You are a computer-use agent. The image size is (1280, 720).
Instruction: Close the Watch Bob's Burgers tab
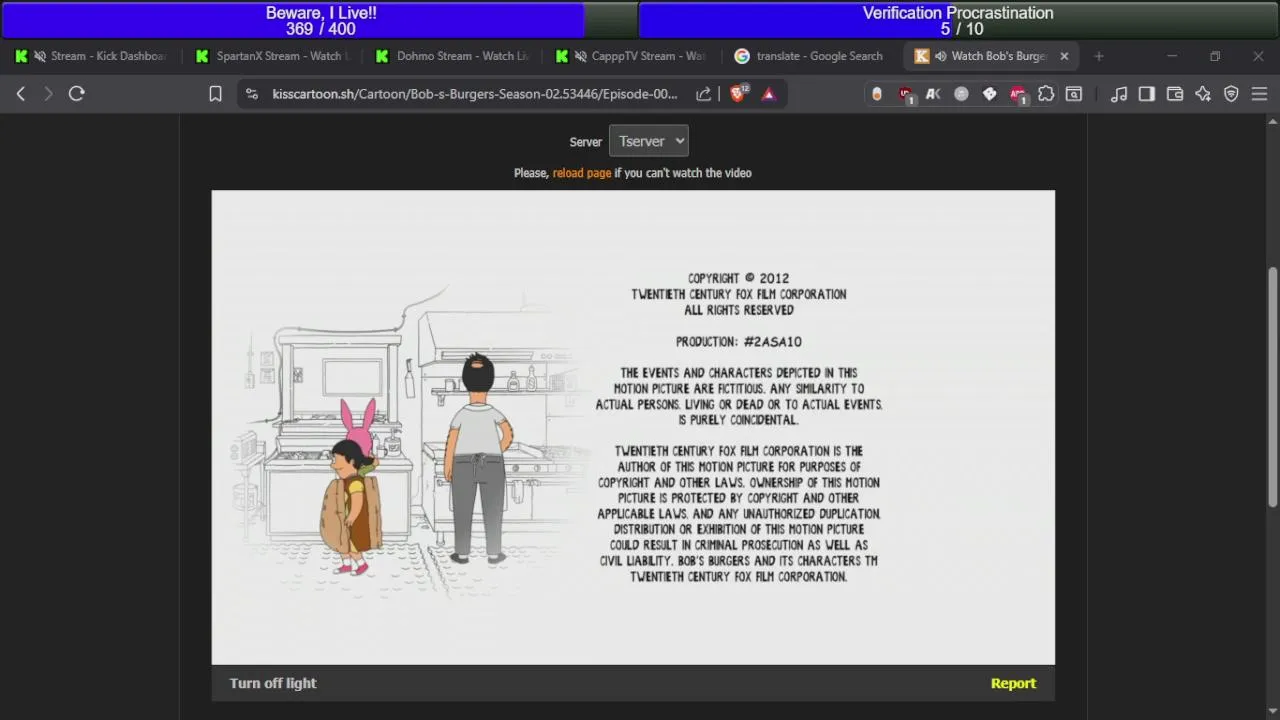pyautogui.click(x=1064, y=56)
